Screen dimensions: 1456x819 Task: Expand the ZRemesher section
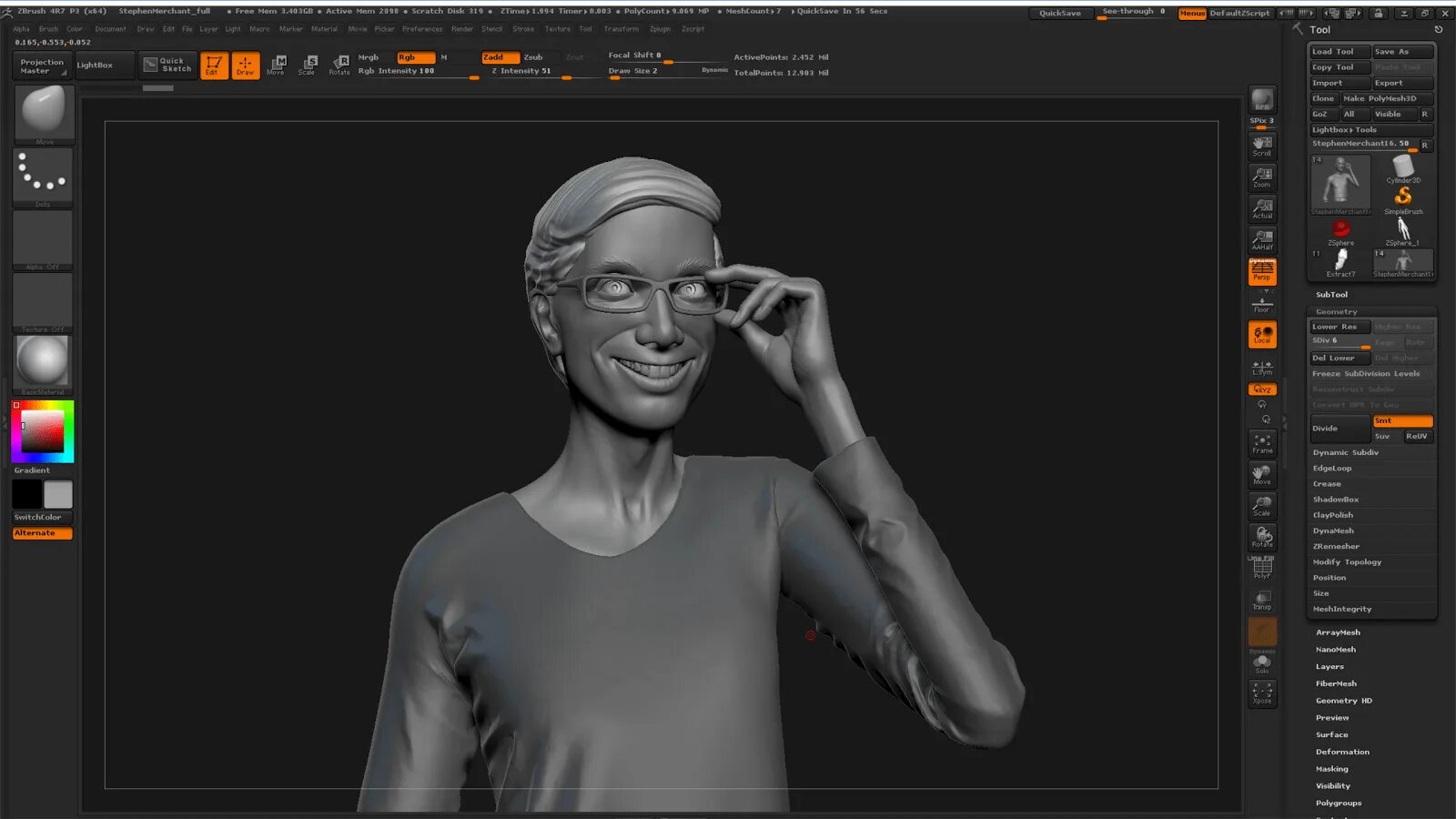[x=1336, y=547]
